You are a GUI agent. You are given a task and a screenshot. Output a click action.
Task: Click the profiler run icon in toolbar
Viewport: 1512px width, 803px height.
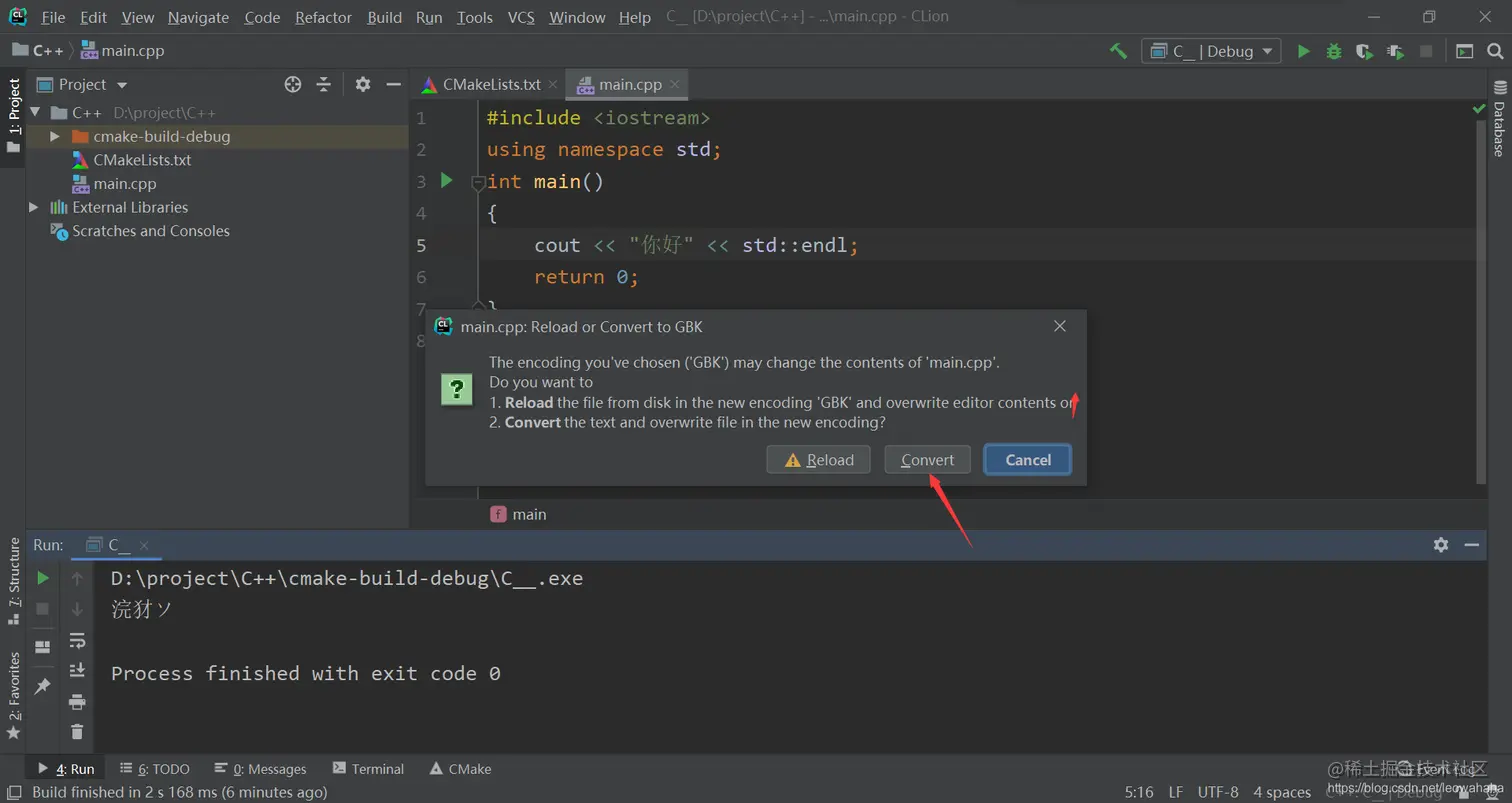(x=1395, y=51)
